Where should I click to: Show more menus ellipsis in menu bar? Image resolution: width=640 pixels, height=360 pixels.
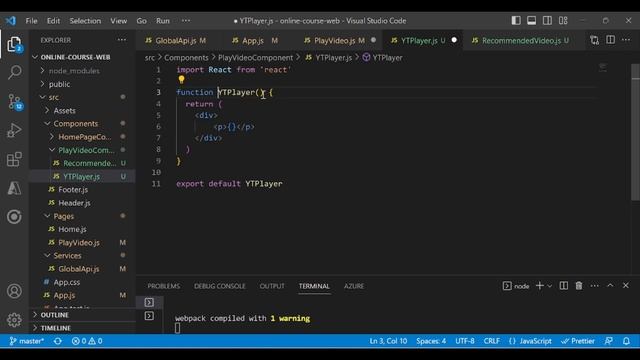pyautogui.click(x=186, y=21)
